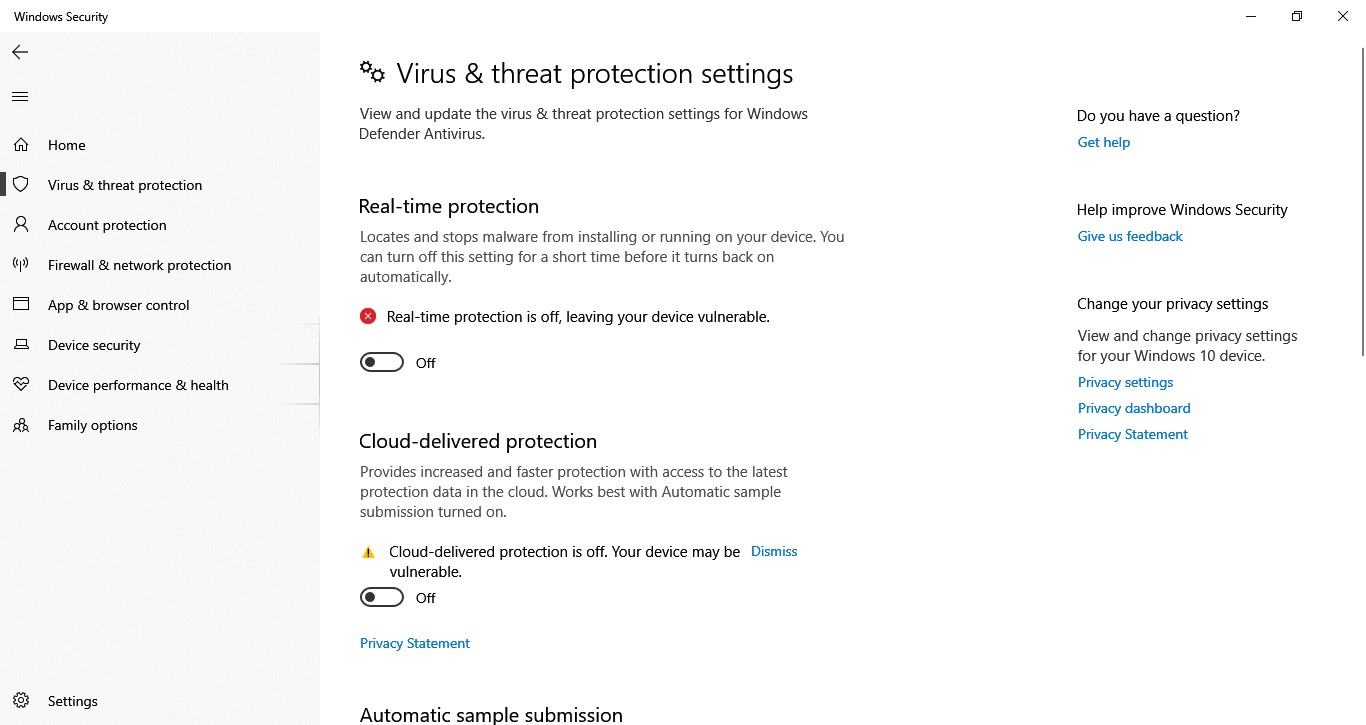Open Settings gear in sidebar
Screen dimensions: 1366x725
click(21, 701)
